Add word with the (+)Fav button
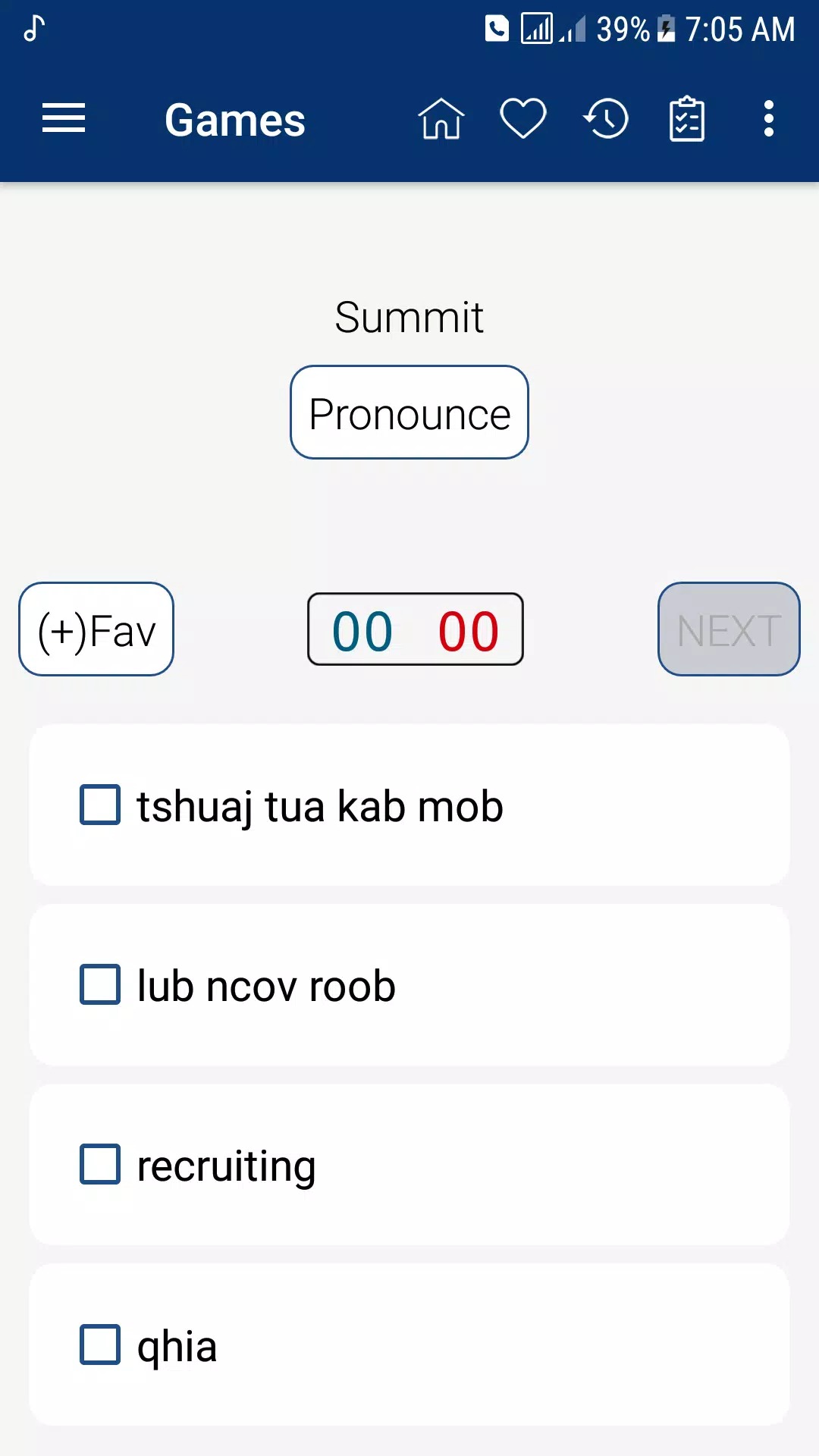 pyautogui.click(x=96, y=629)
